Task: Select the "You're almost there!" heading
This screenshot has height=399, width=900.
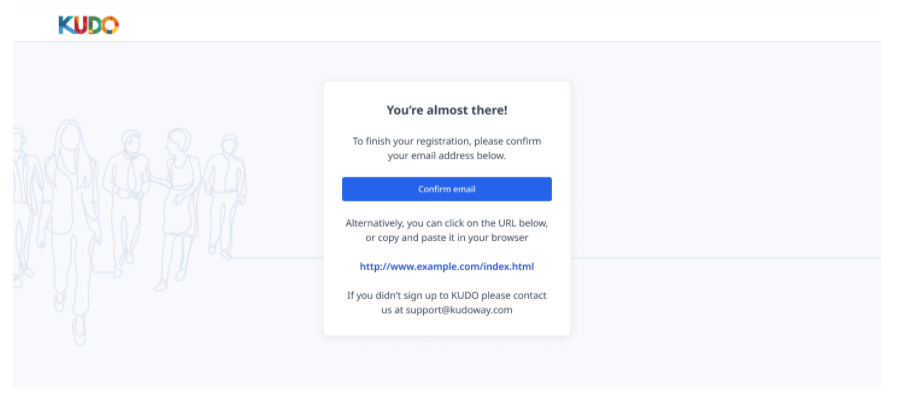Action: coord(447,110)
